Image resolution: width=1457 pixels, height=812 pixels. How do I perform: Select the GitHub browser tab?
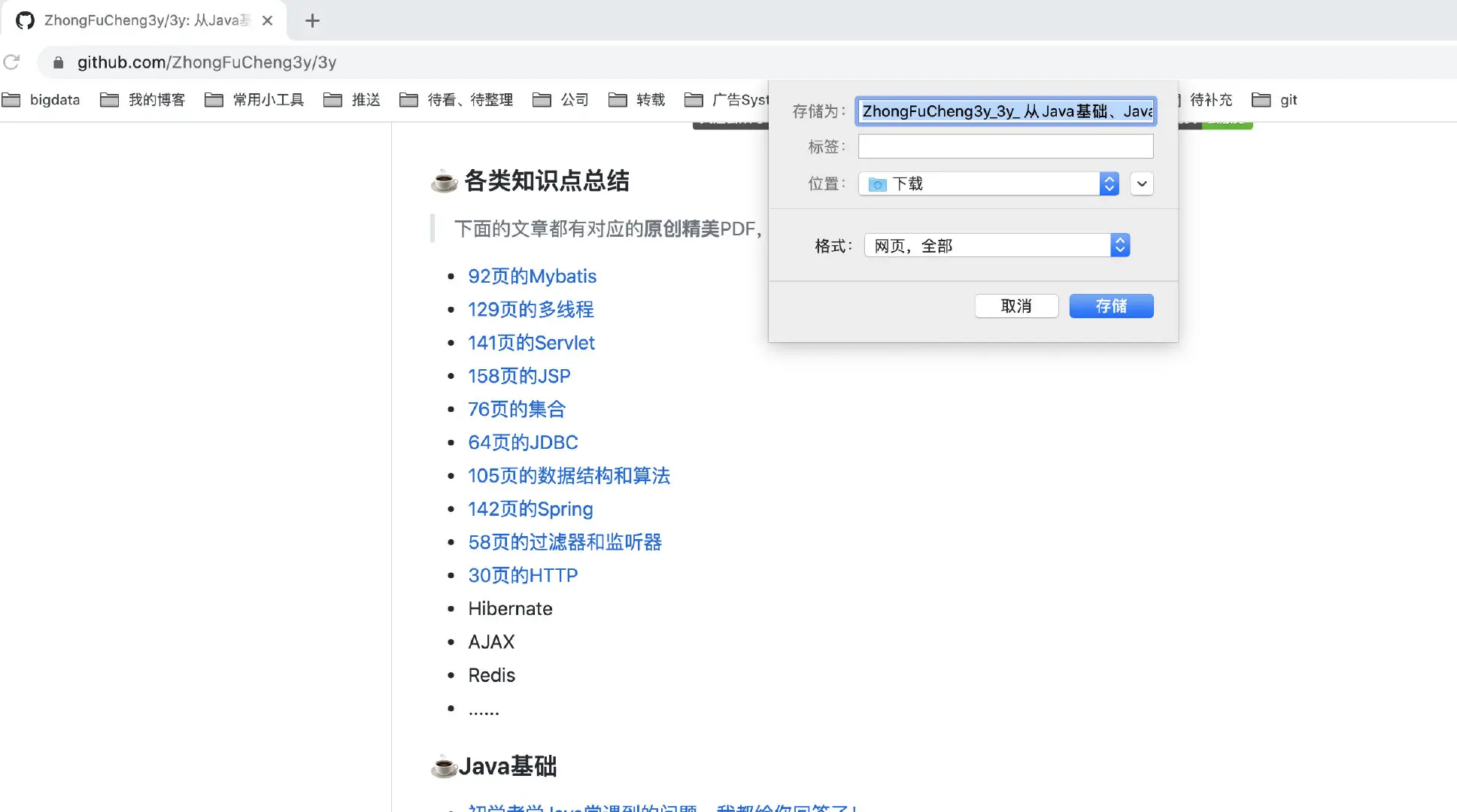[143, 21]
